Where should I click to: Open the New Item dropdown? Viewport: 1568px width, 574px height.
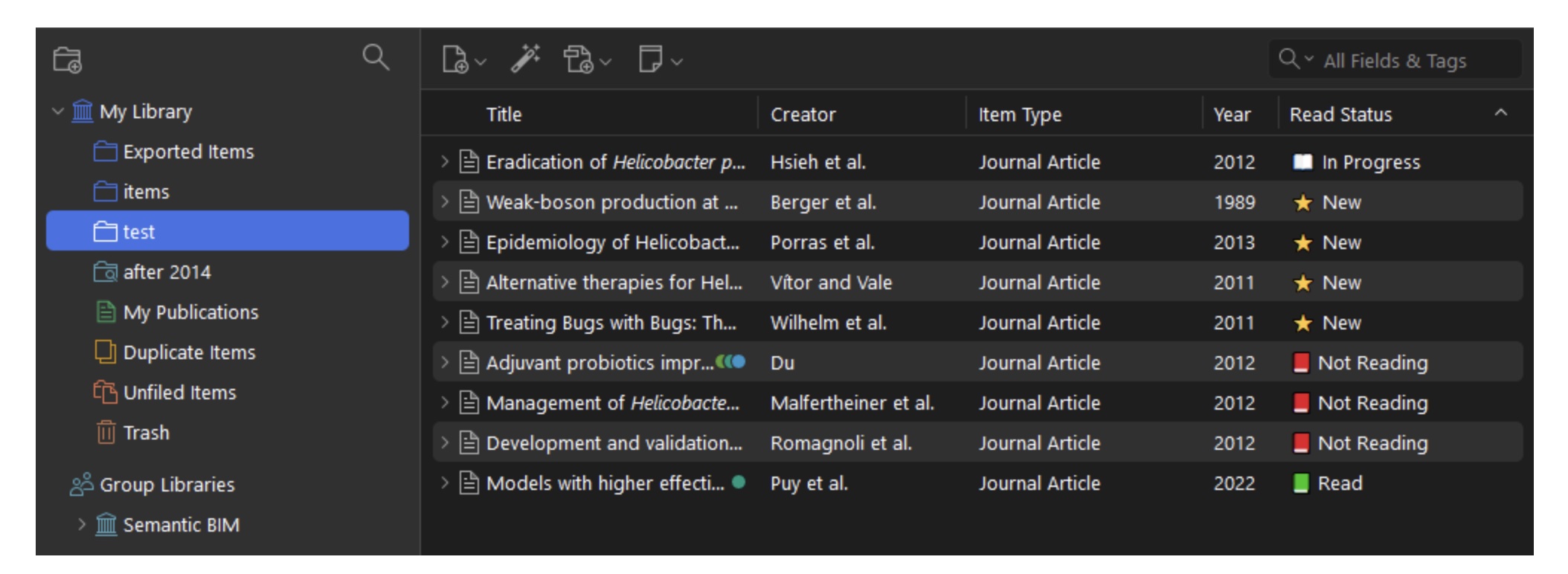(x=463, y=59)
